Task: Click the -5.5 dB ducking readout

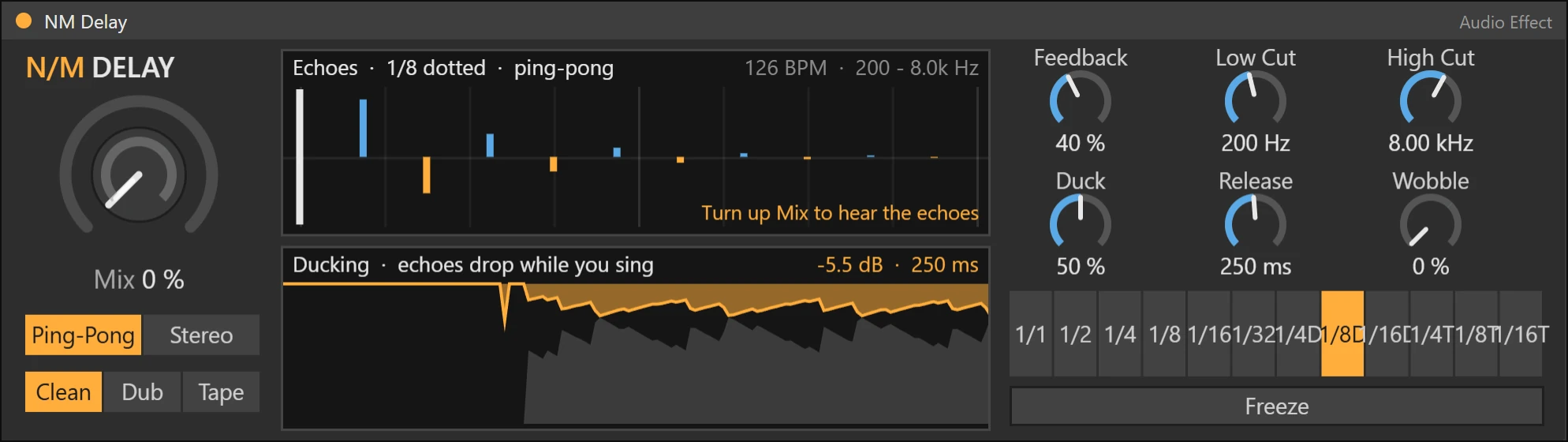Action: 849,264
